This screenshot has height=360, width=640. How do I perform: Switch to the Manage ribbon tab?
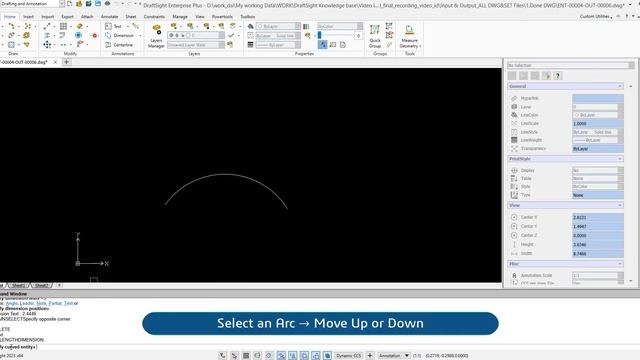tap(180, 17)
